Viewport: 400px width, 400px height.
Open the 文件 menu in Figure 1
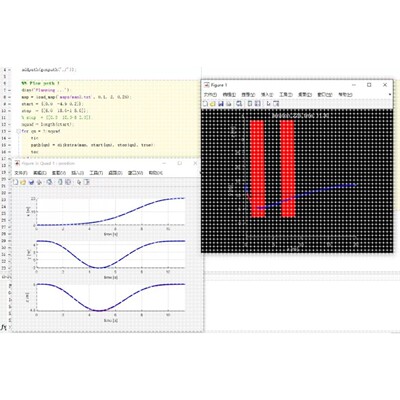210,95
